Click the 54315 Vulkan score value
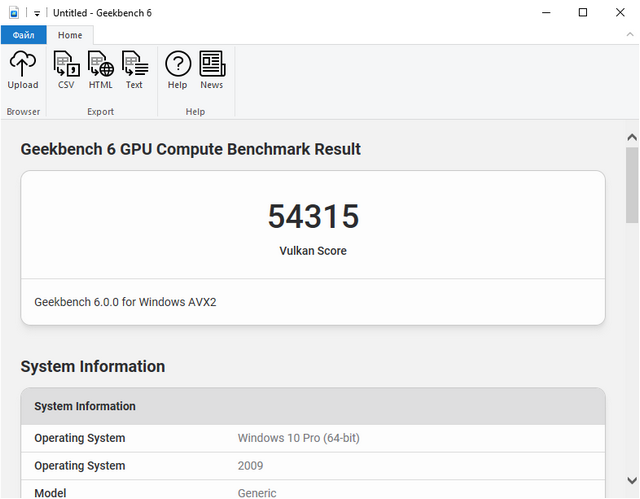 coord(313,217)
